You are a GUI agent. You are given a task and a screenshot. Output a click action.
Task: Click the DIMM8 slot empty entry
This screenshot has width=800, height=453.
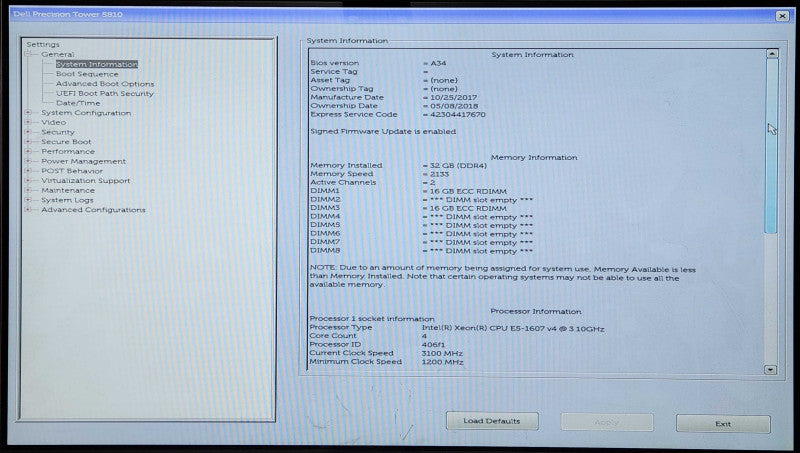tap(481, 251)
